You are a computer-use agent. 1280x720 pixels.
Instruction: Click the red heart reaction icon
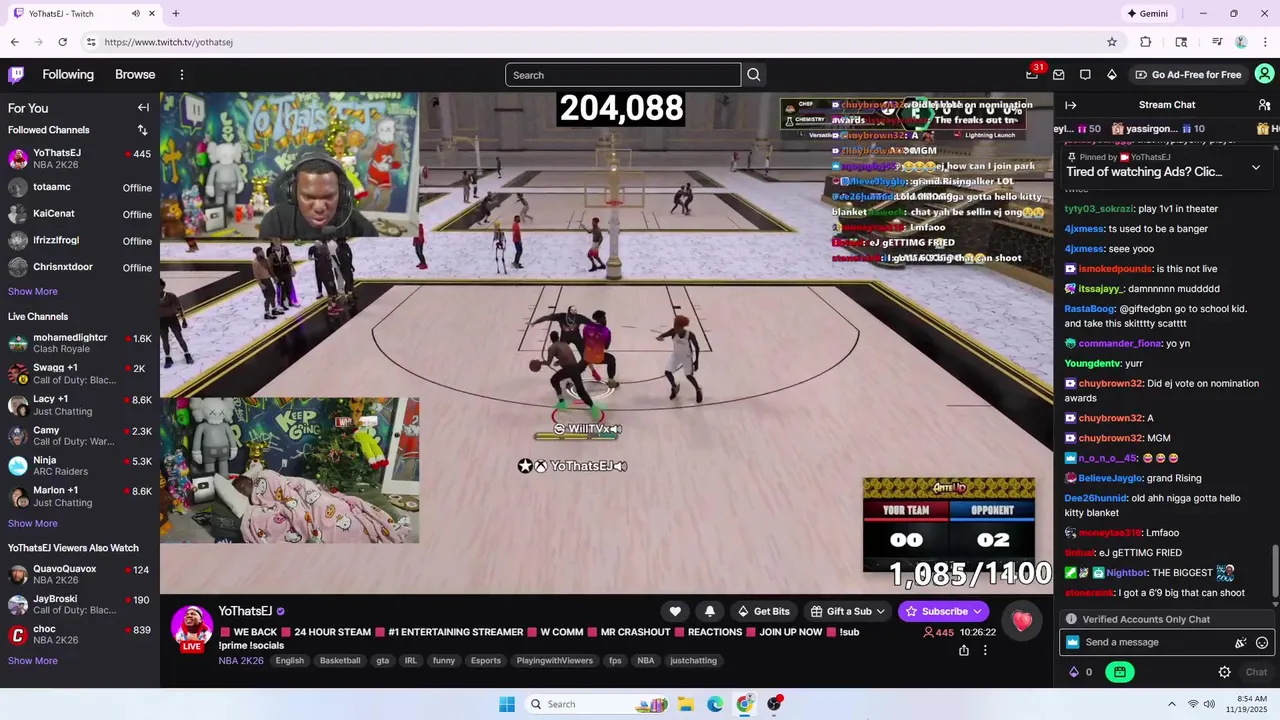[1021, 621]
